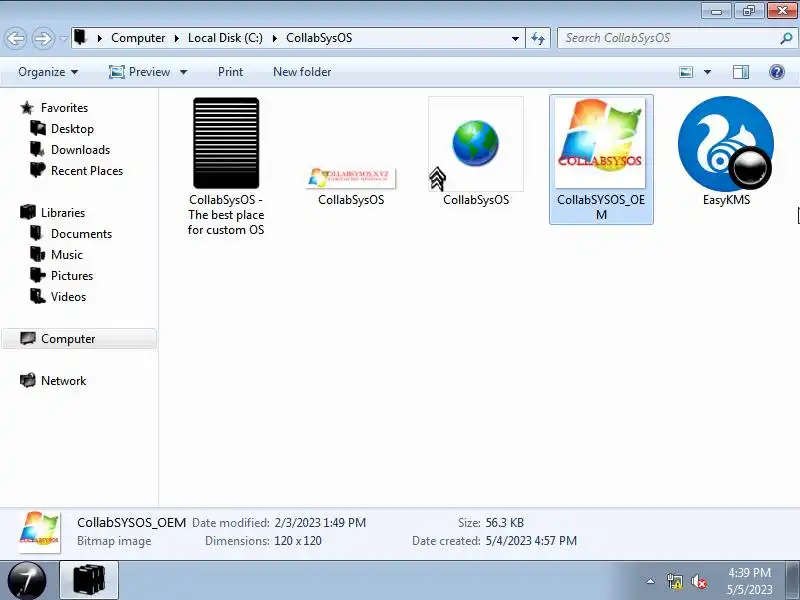Click the Preview toolbar button
Image resolution: width=800 pixels, height=600 pixels.
tap(140, 72)
